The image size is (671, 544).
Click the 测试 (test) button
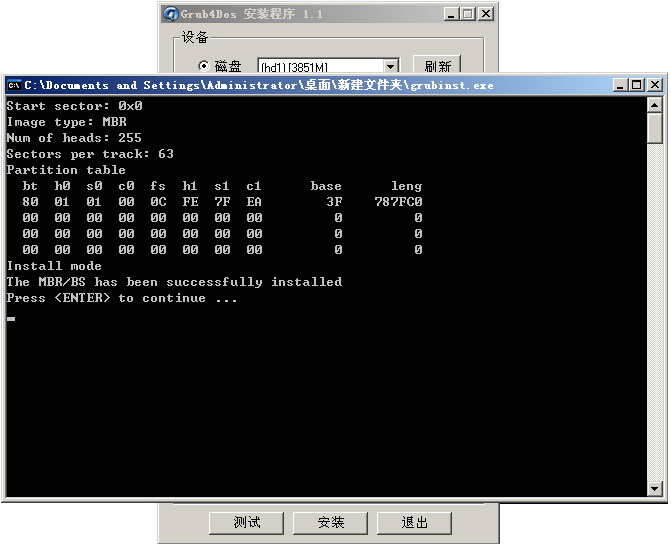247,522
